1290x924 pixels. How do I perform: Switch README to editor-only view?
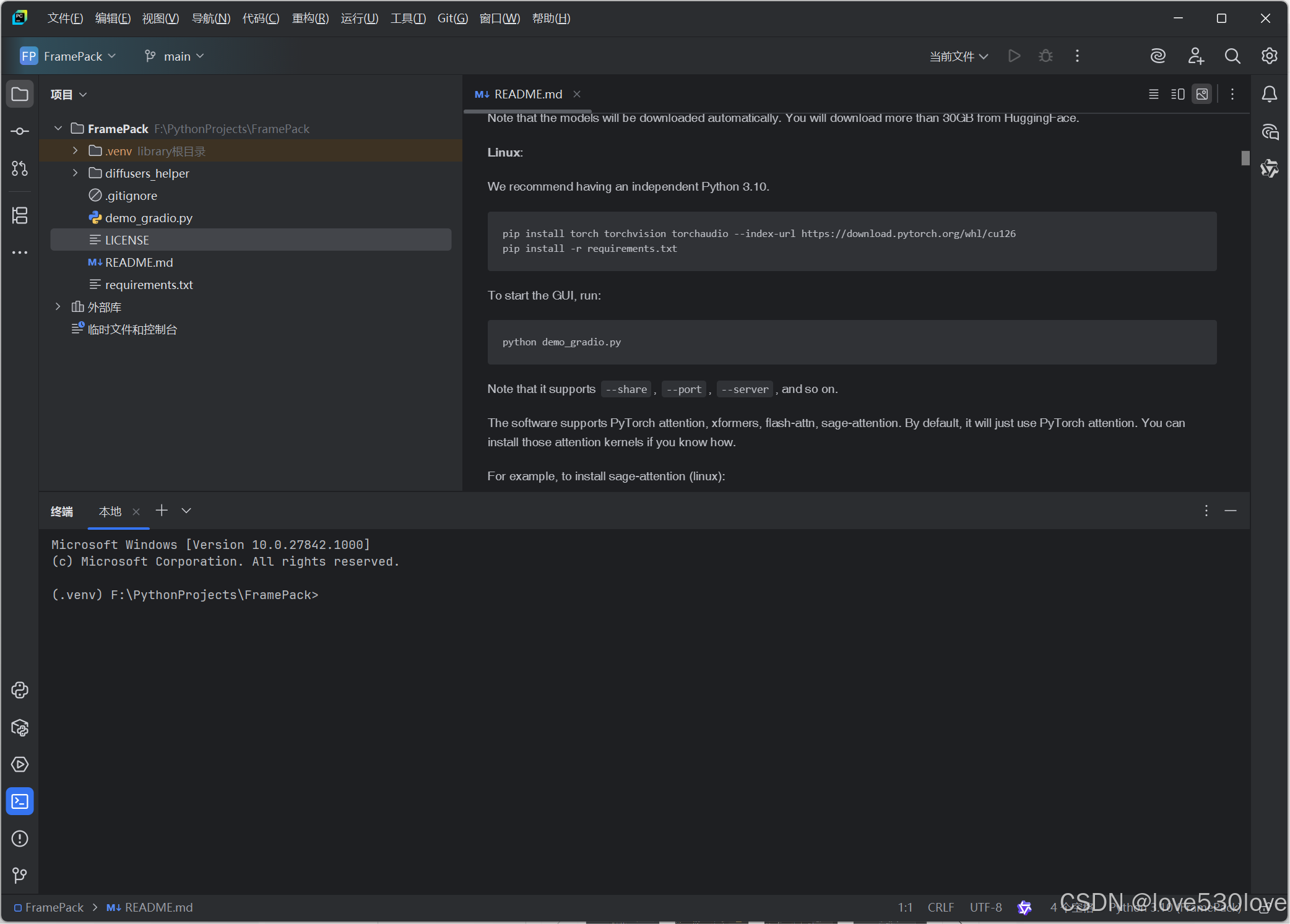click(1154, 94)
